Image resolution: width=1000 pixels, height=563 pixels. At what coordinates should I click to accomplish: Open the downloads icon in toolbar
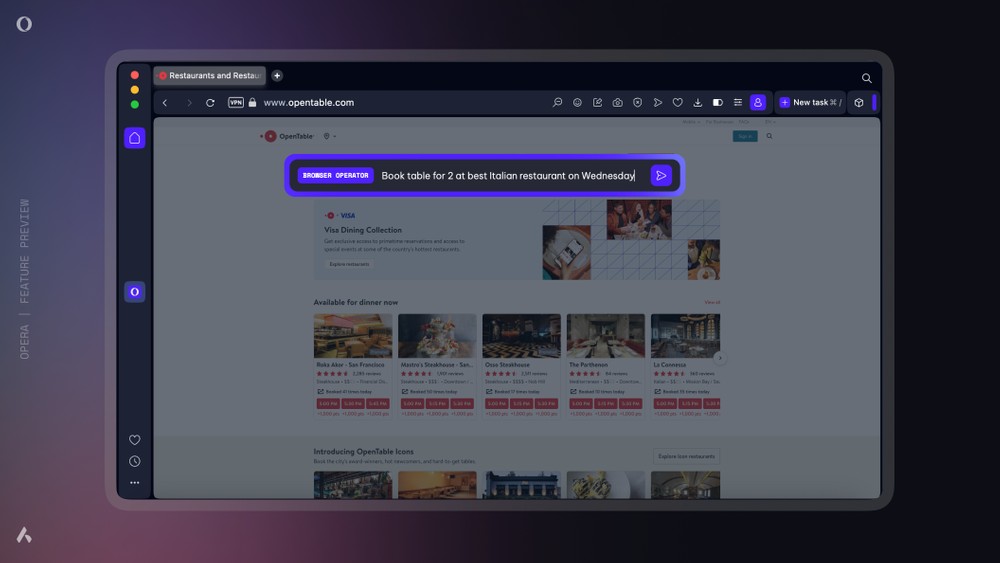(x=697, y=103)
